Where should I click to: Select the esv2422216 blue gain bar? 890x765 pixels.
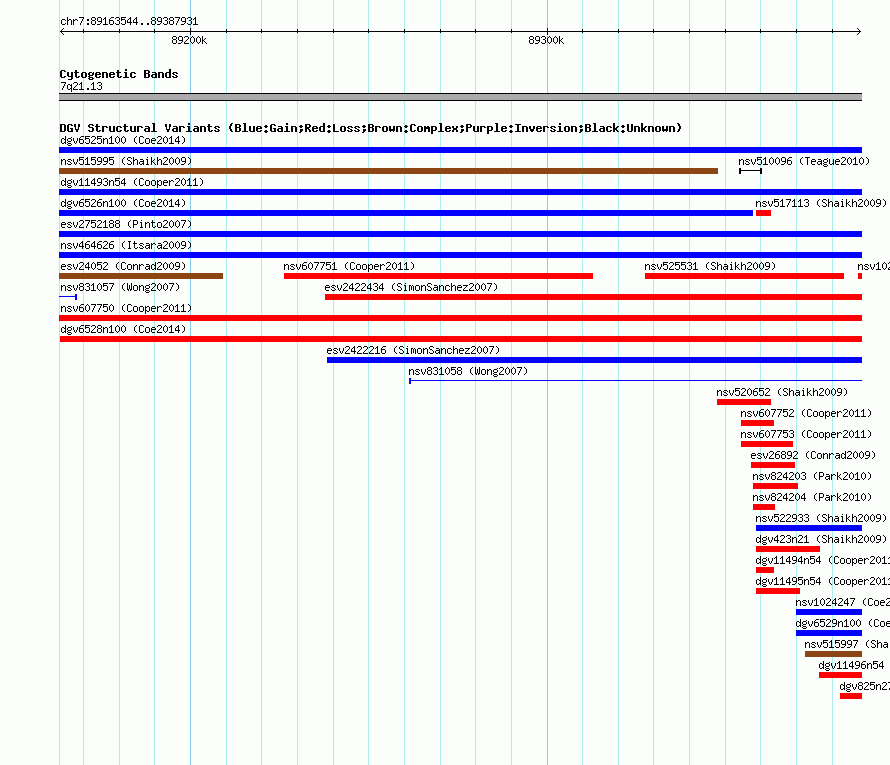594,360
